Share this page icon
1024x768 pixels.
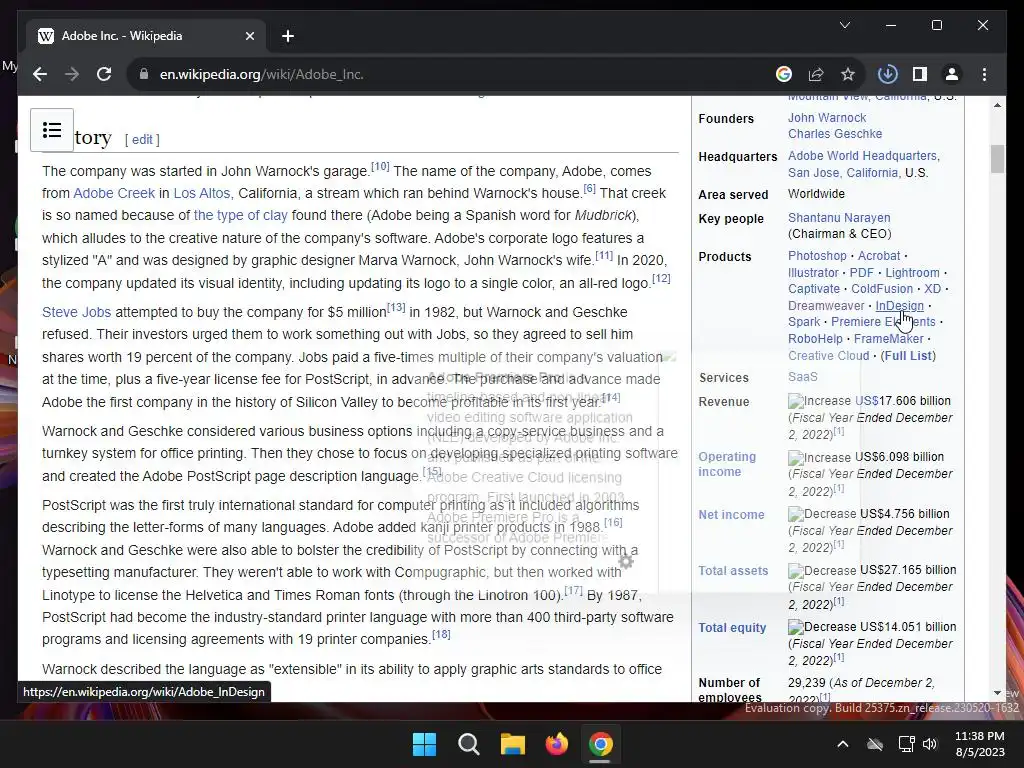[x=816, y=74]
